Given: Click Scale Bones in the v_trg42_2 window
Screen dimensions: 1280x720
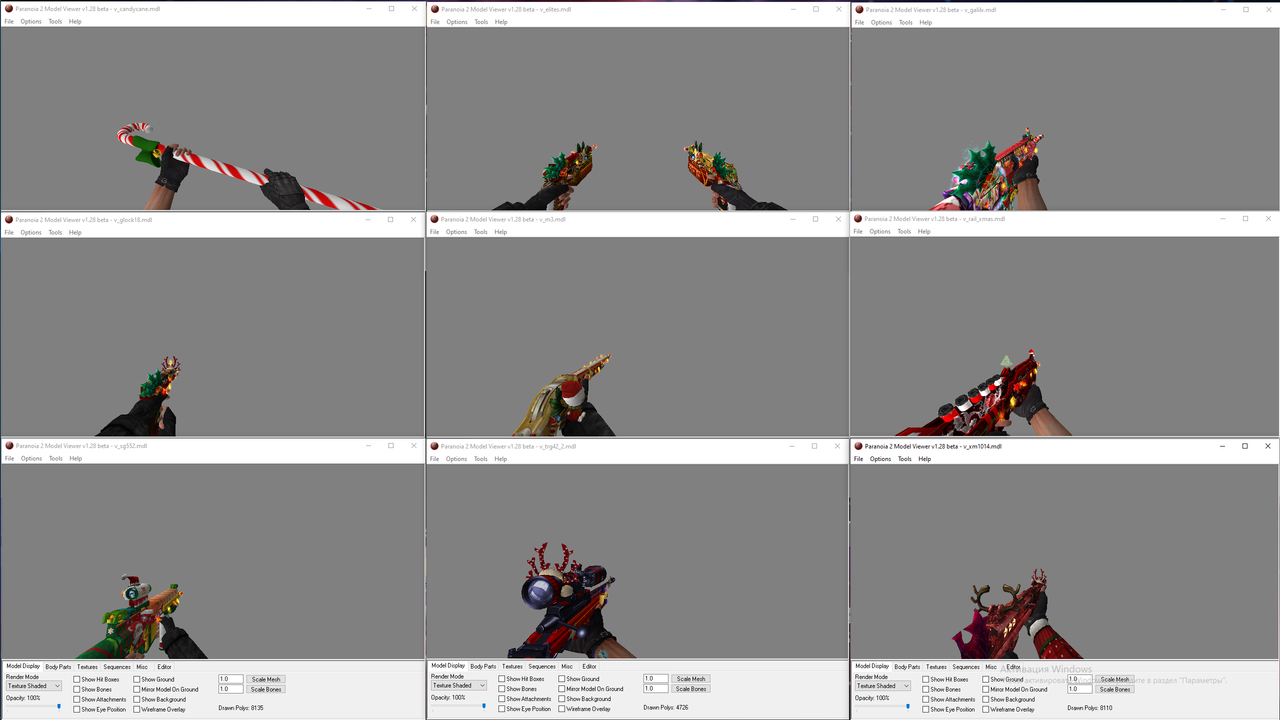Looking at the screenshot, I should [691, 689].
